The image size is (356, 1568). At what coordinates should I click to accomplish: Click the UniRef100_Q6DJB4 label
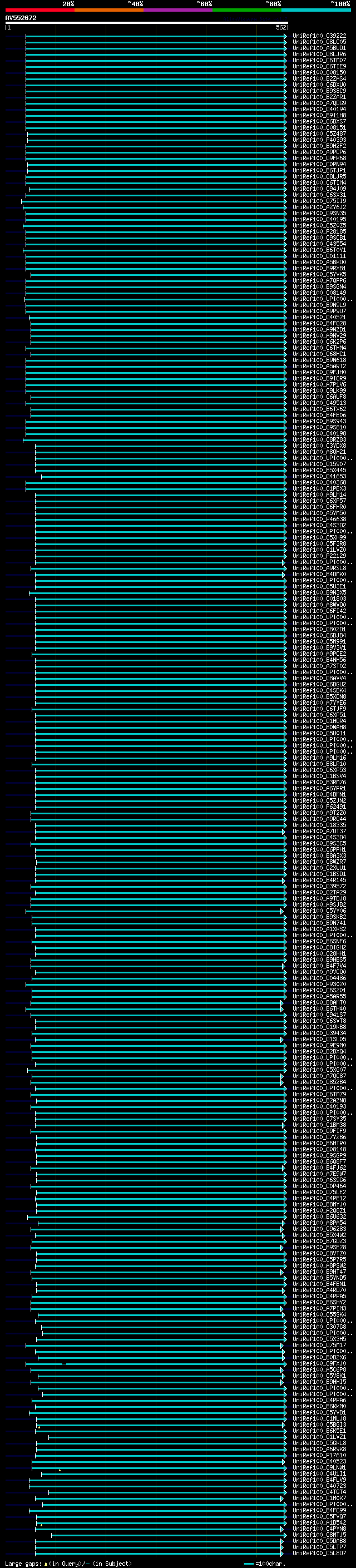tap(319, 635)
